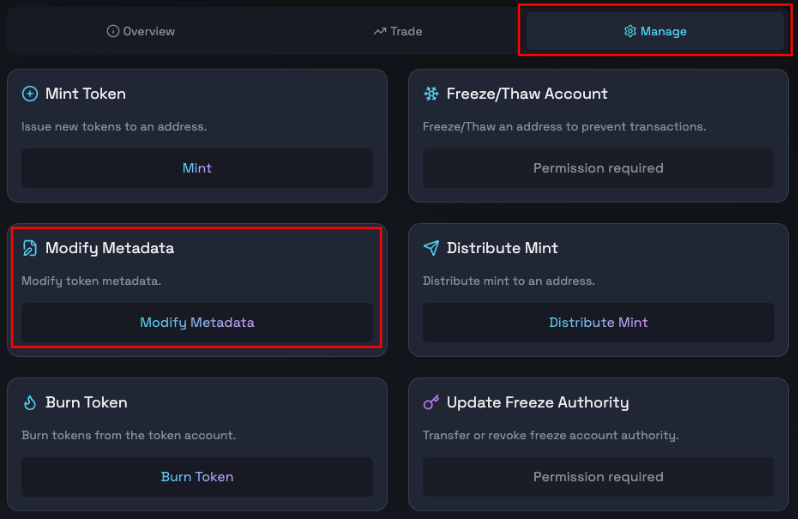Viewport: 798px width, 519px height.
Task: Open the Trade tab
Action: pos(398,31)
